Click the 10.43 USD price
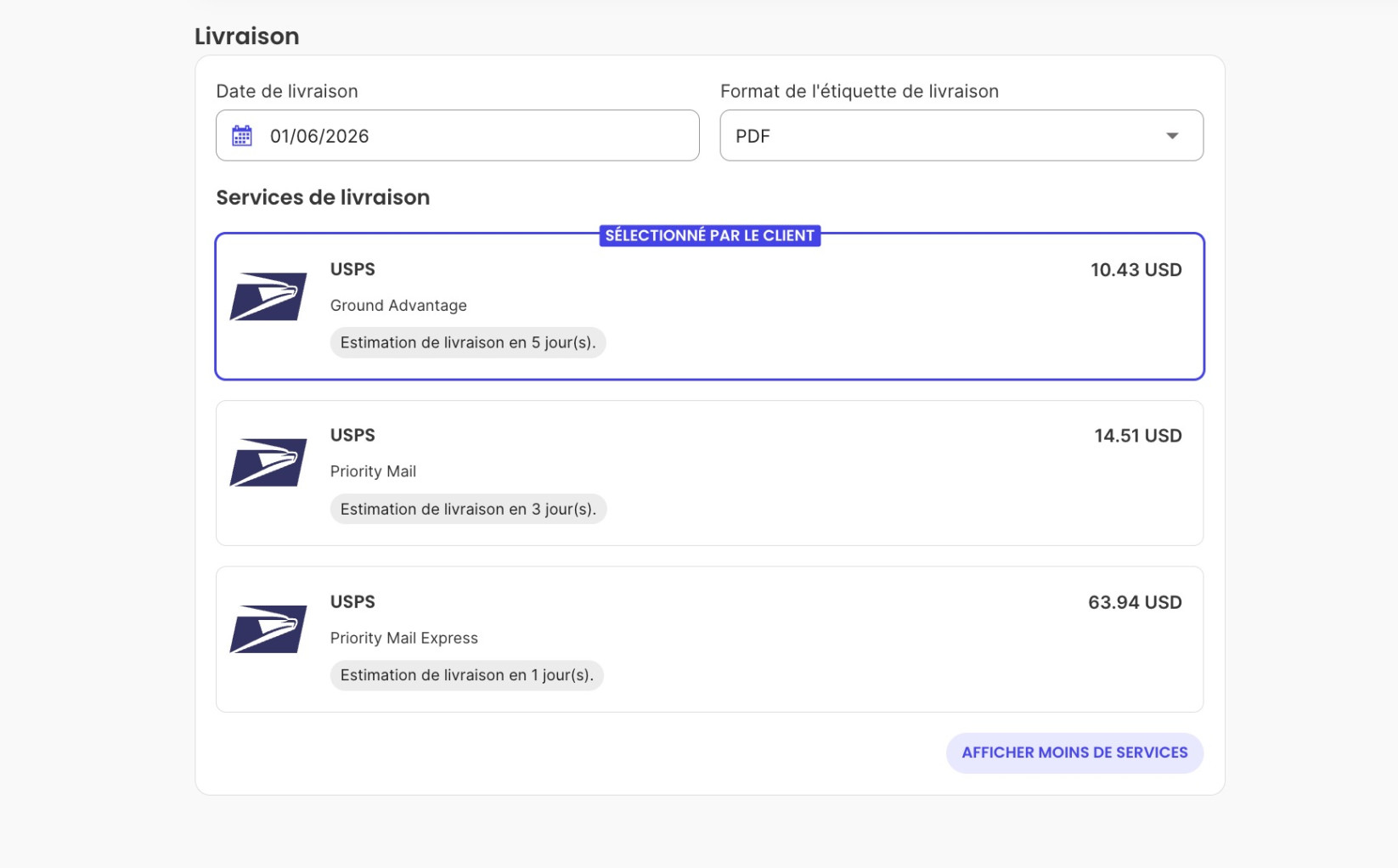 pyautogui.click(x=1136, y=270)
